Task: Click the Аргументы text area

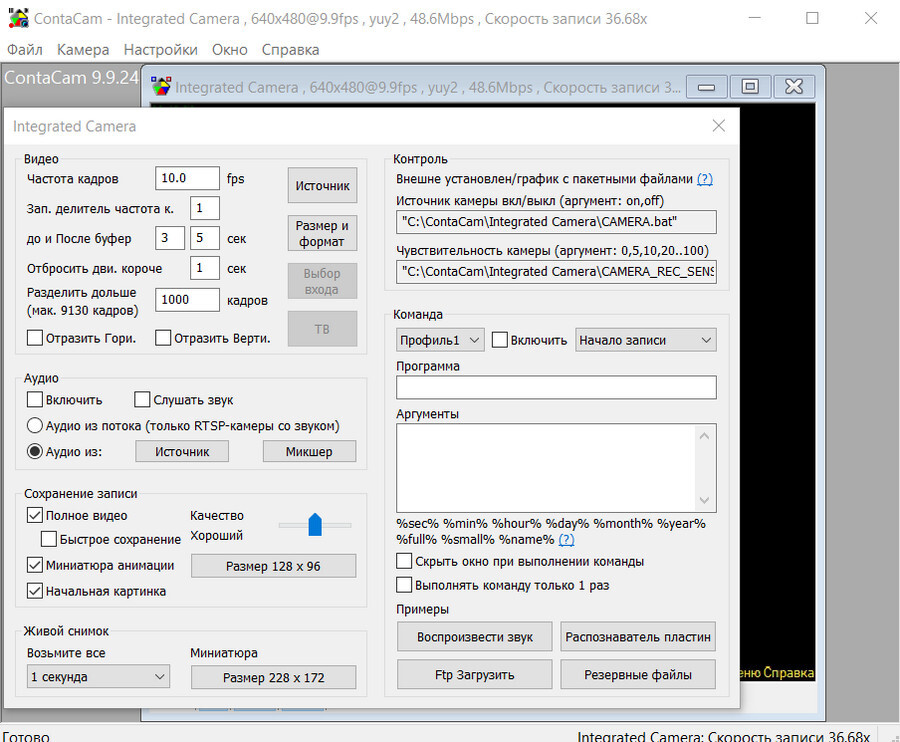Action: click(545, 468)
